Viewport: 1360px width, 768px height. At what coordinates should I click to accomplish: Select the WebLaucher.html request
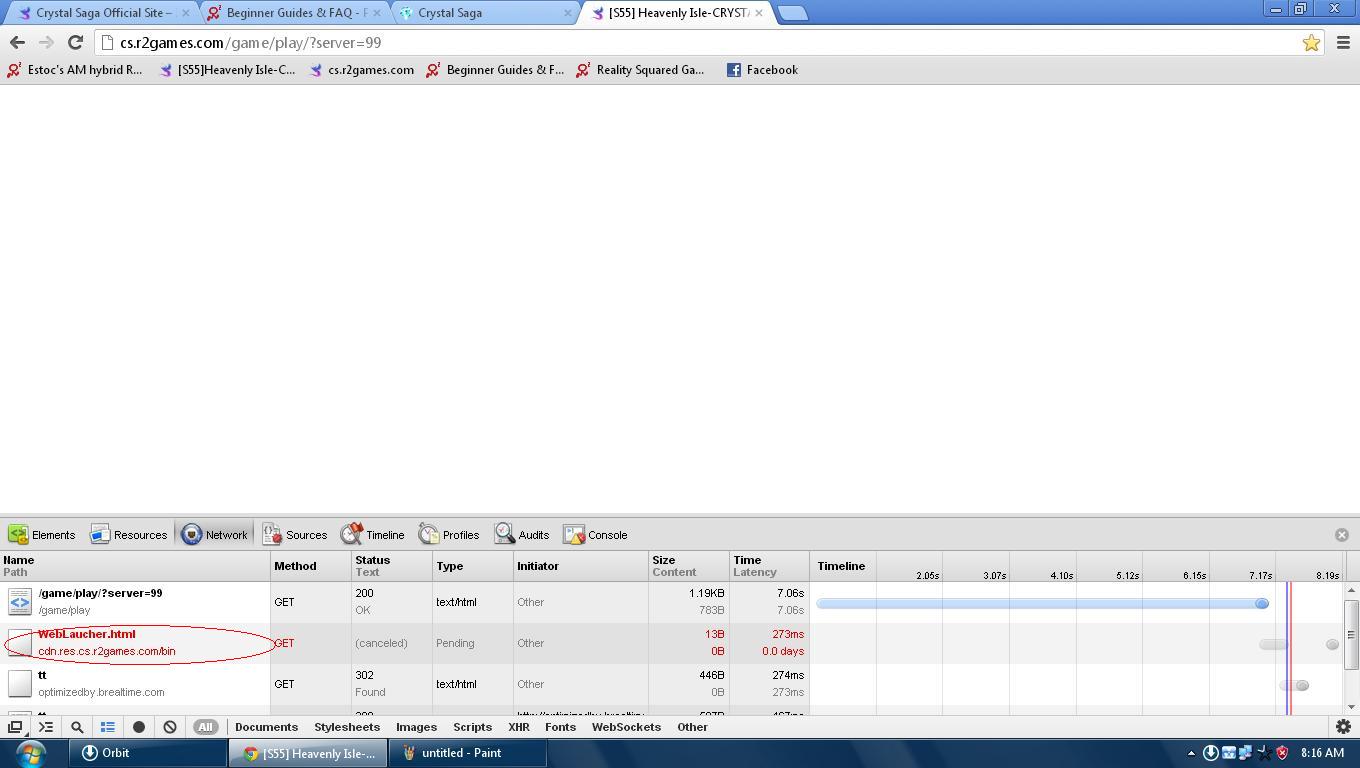pos(87,634)
